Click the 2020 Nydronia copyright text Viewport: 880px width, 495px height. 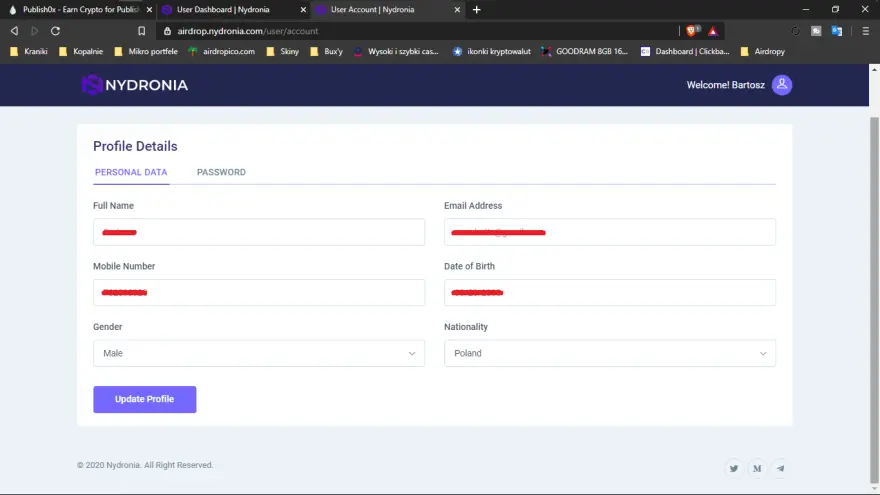tap(145, 465)
